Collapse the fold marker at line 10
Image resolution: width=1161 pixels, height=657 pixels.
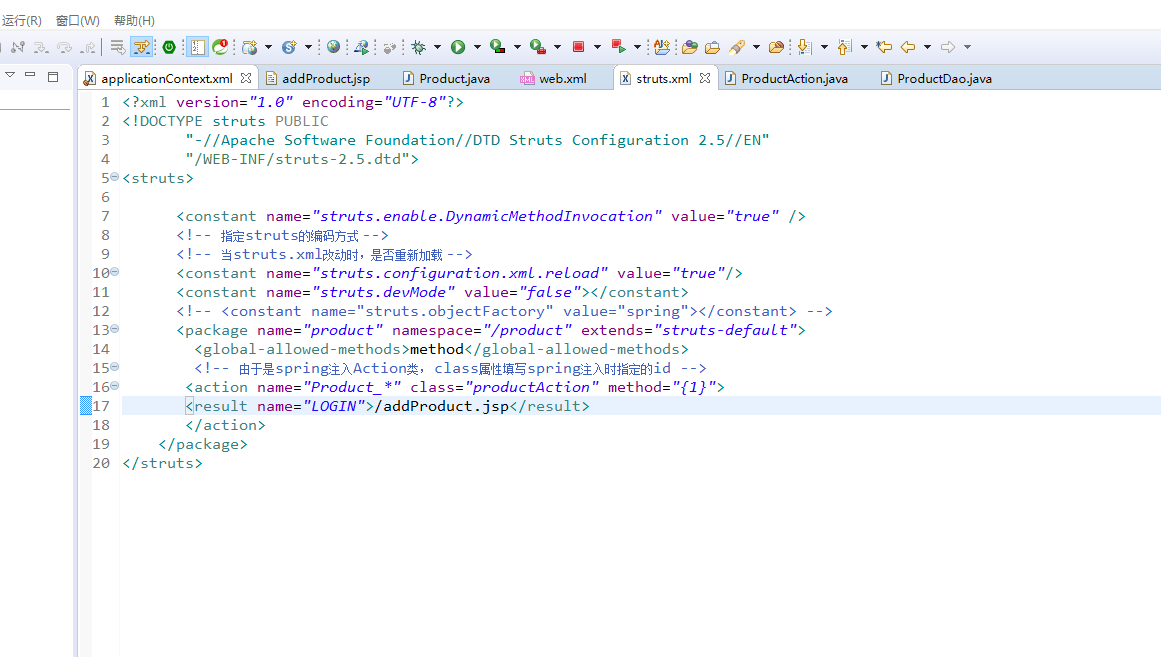(x=115, y=272)
